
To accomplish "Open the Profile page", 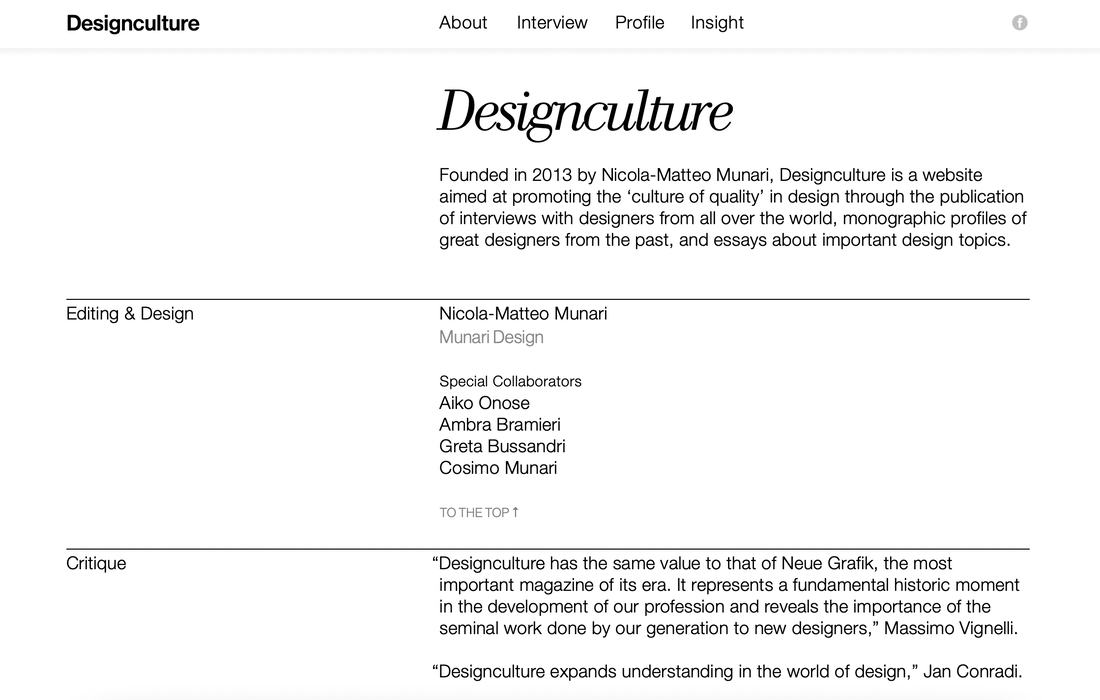I will click(x=640, y=22).
